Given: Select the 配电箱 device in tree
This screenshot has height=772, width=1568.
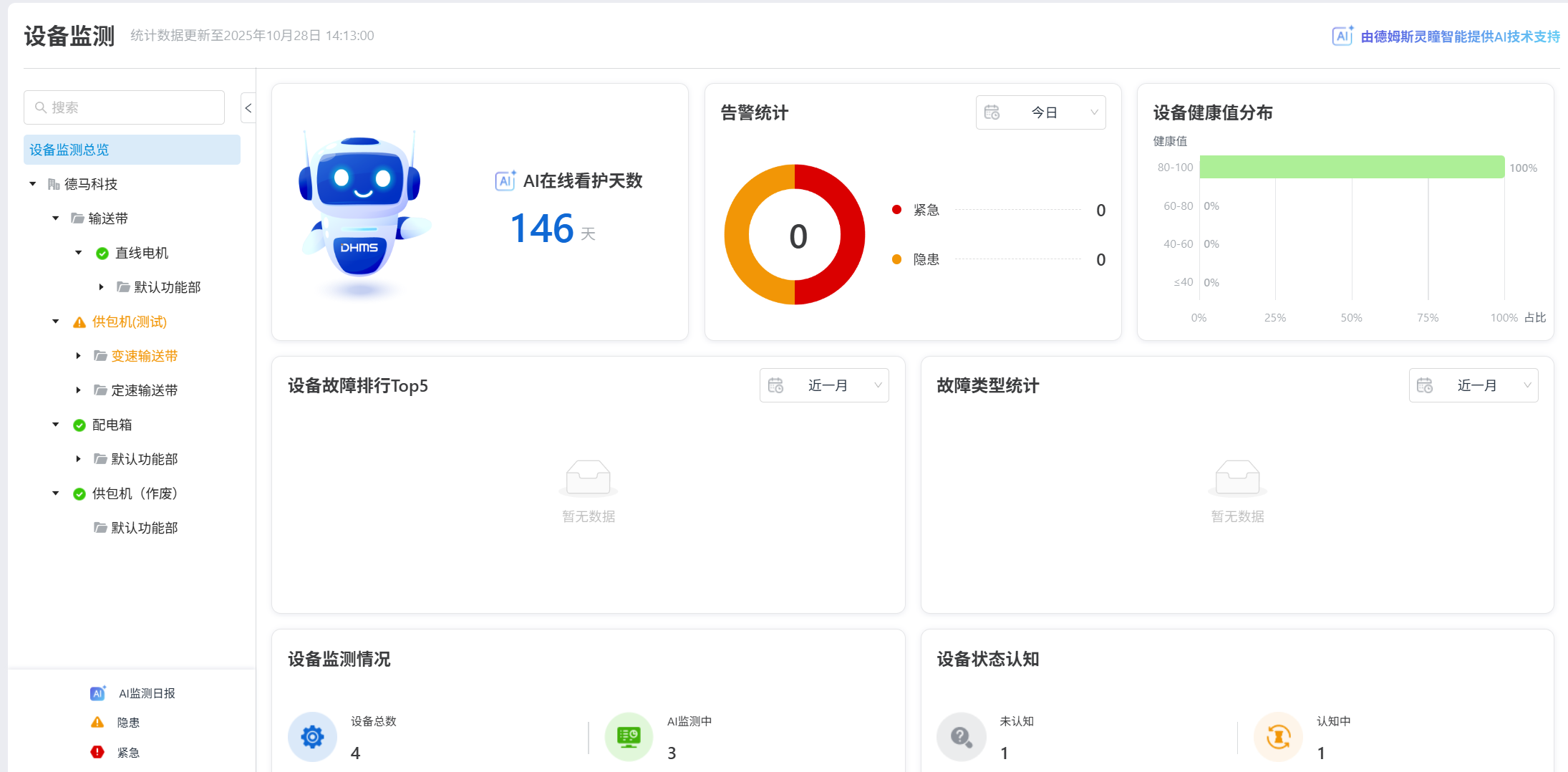Looking at the screenshot, I should [x=112, y=425].
